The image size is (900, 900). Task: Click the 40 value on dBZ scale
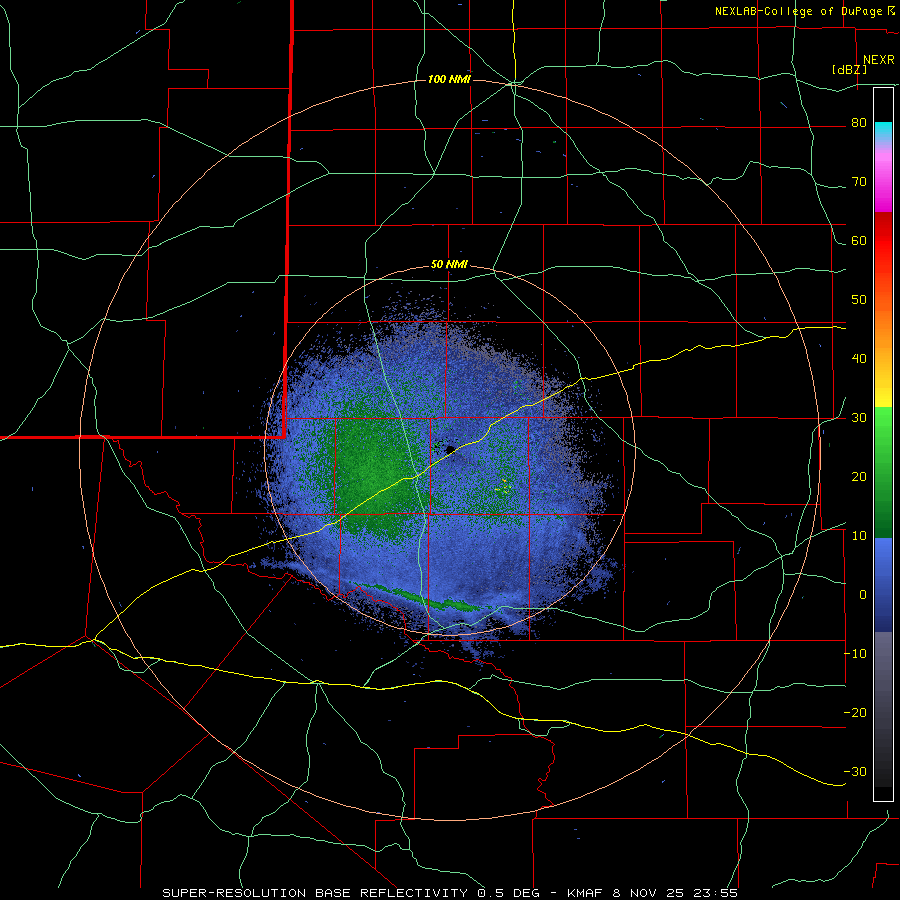pos(859,359)
